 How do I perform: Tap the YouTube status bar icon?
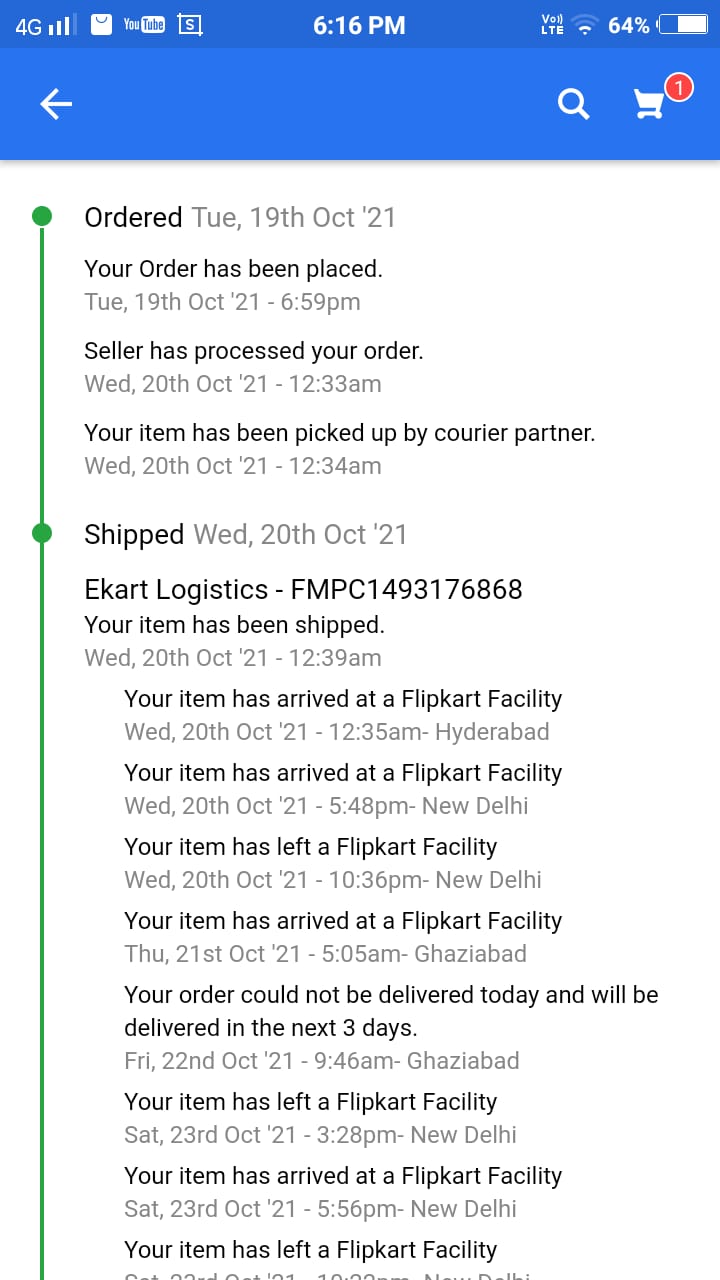pyautogui.click(x=144, y=25)
